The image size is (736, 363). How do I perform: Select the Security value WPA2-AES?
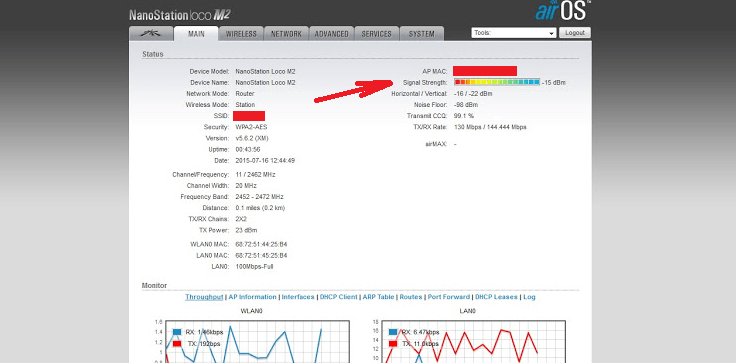tap(251, 127)
